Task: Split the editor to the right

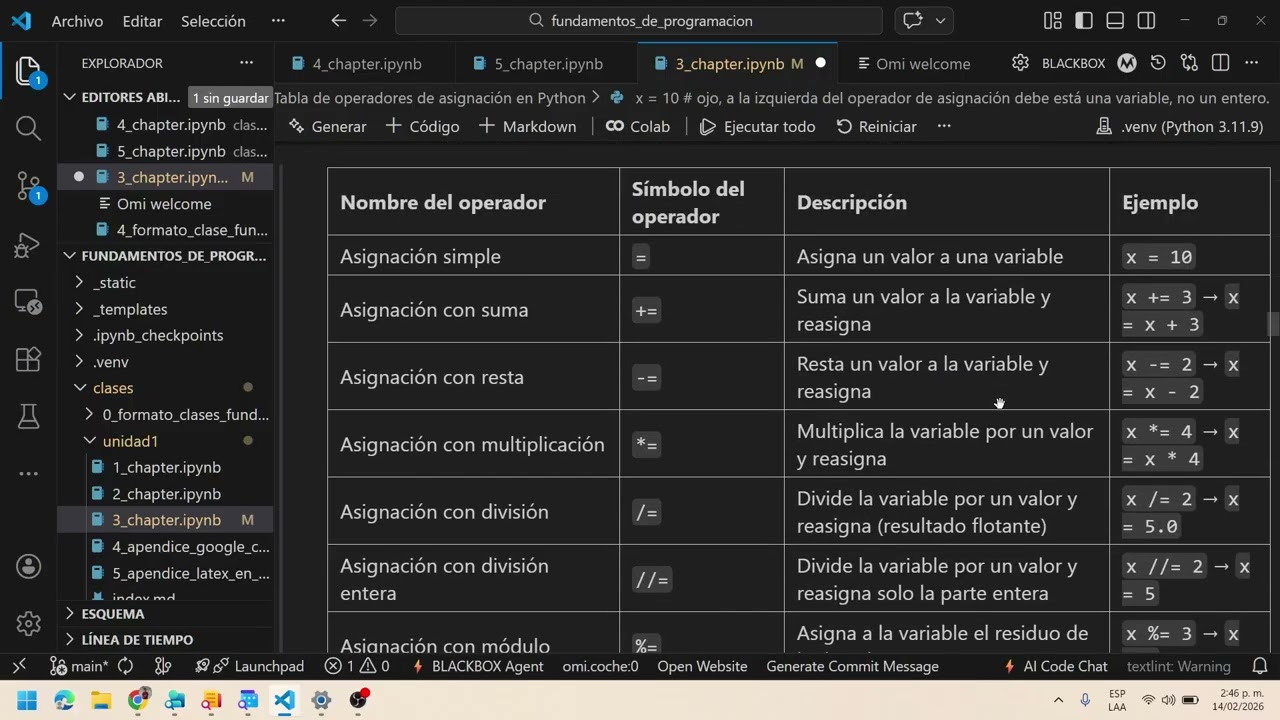Action: (x=1220, y=63)
